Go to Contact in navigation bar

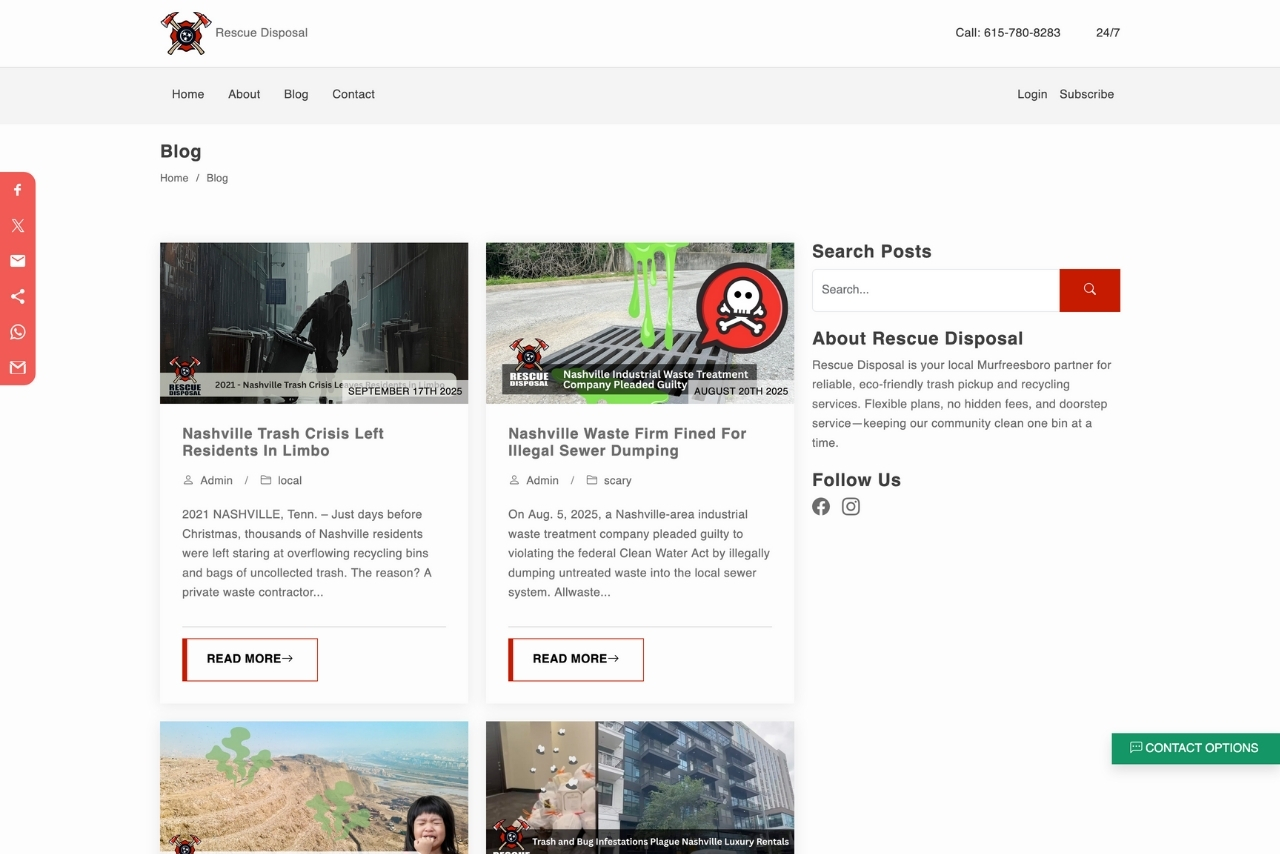[353, 94]
